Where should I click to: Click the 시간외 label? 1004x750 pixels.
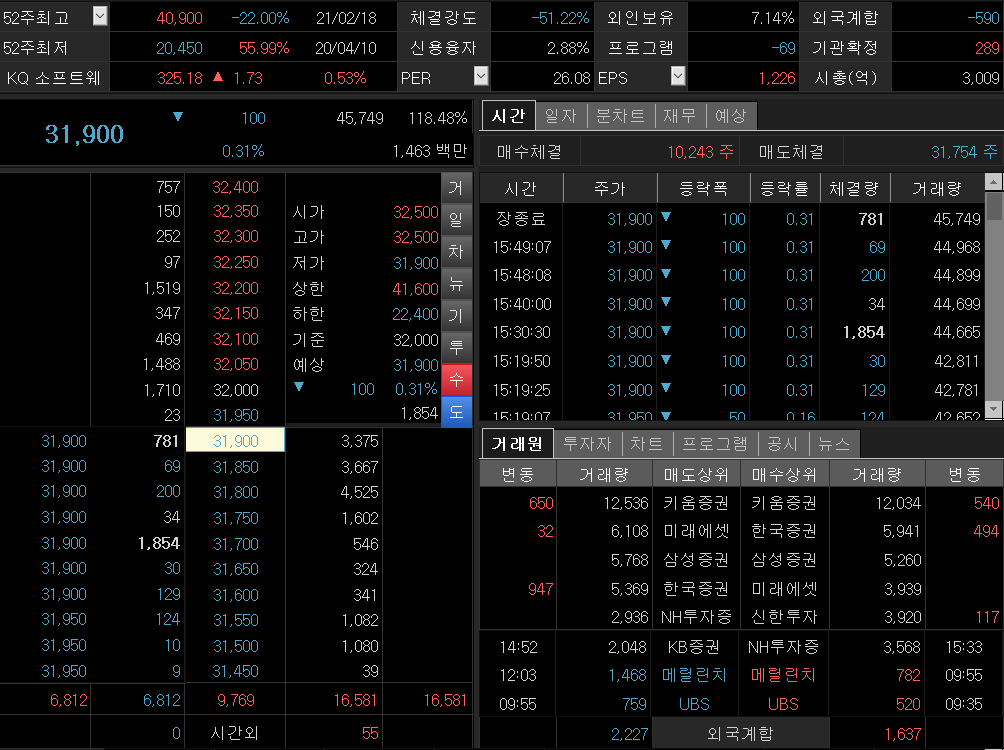tap(235, 733)
